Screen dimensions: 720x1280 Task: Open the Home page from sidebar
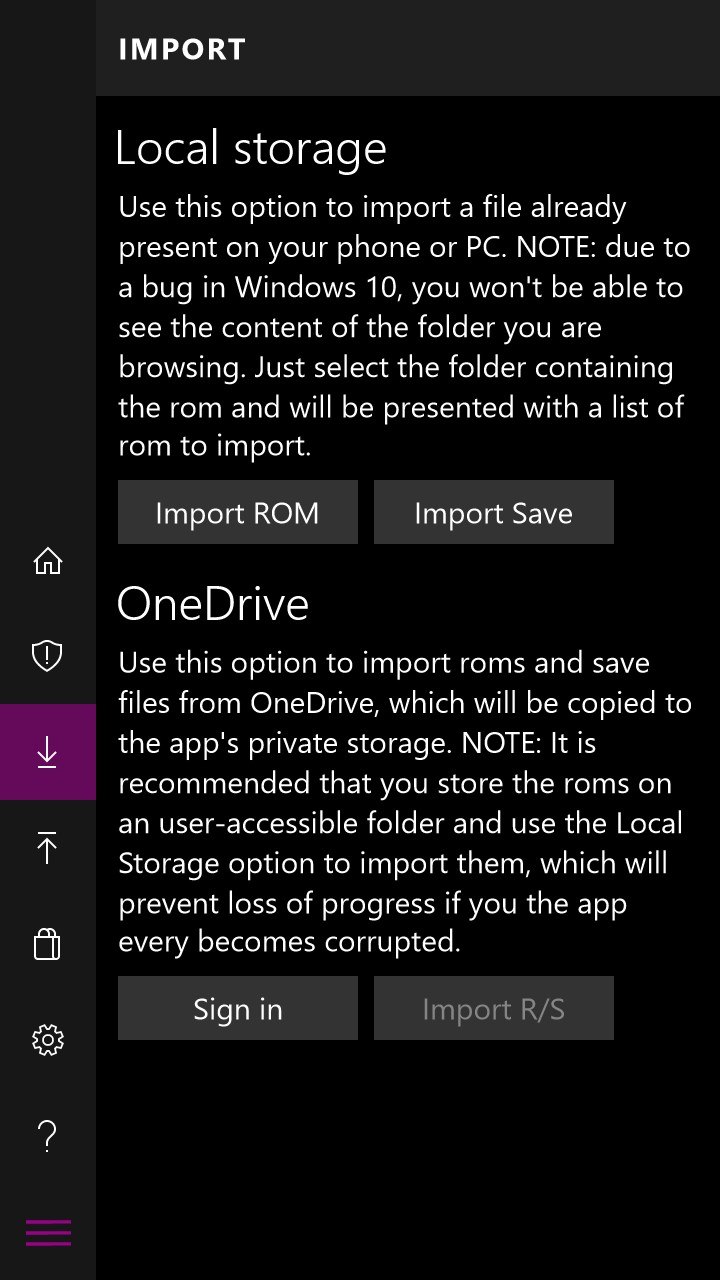[47, 561]
